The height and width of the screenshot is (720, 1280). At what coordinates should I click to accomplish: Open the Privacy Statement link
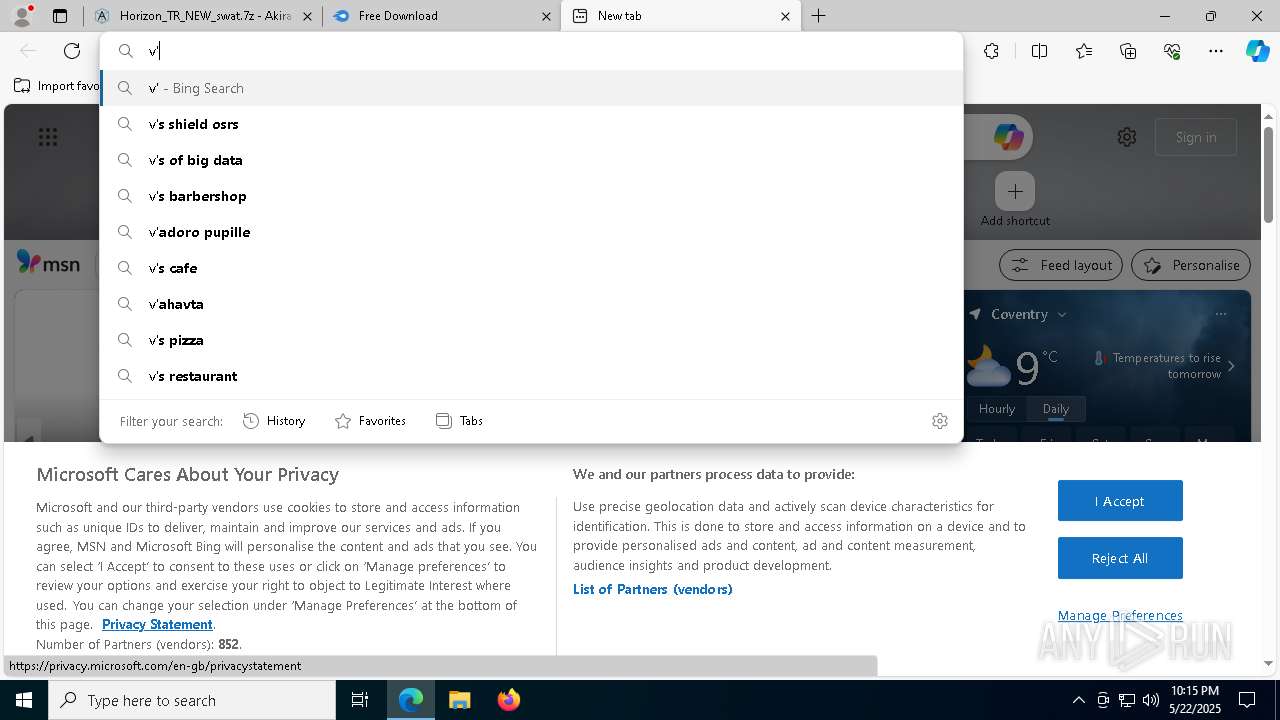[157, 625]
